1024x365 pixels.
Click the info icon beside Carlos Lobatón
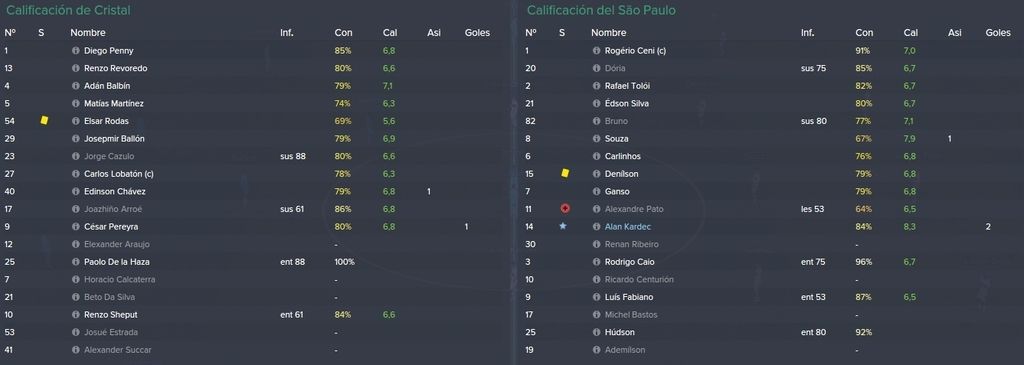click(x=76, y=174)
